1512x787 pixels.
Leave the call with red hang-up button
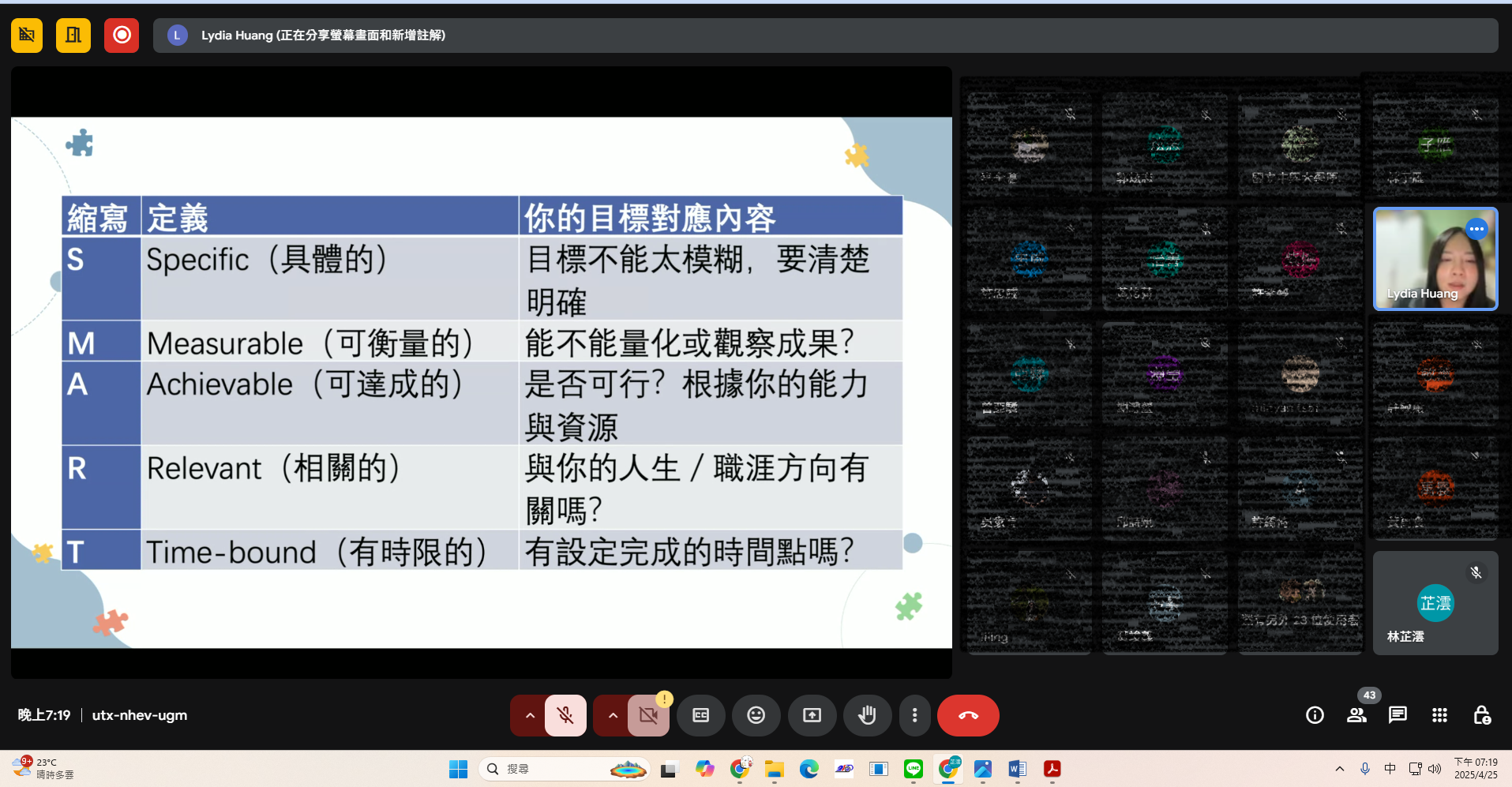point(968,715)
